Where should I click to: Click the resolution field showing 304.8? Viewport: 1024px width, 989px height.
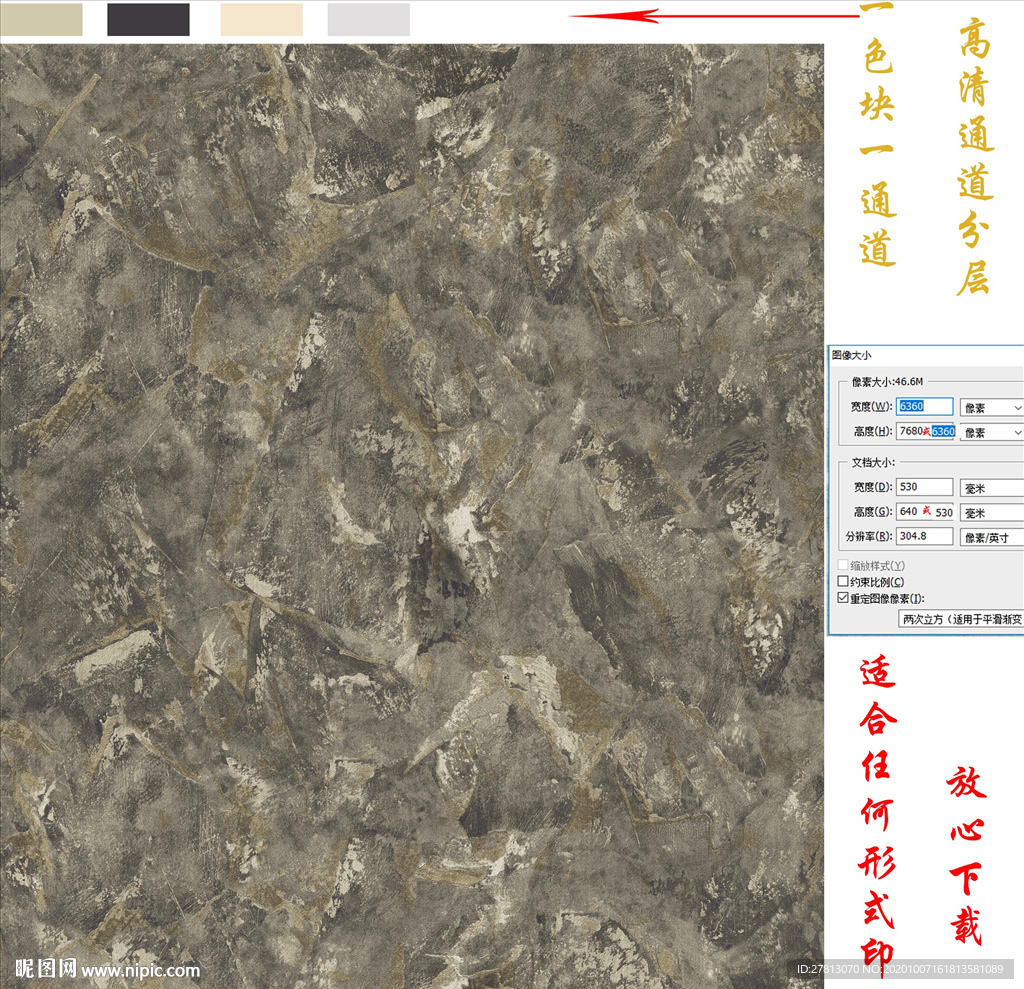(925, 537)
